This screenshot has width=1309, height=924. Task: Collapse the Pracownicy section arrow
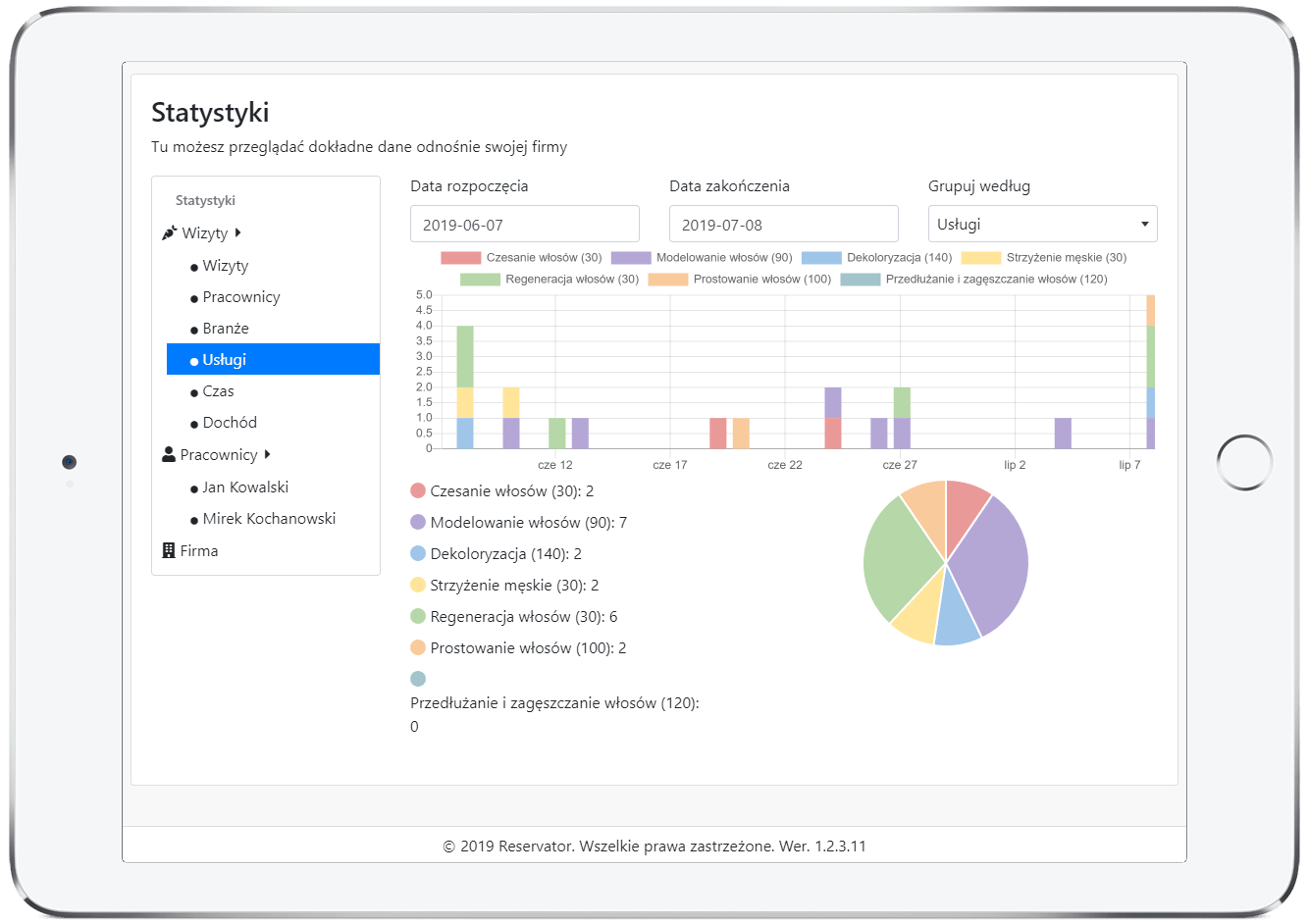268,455
